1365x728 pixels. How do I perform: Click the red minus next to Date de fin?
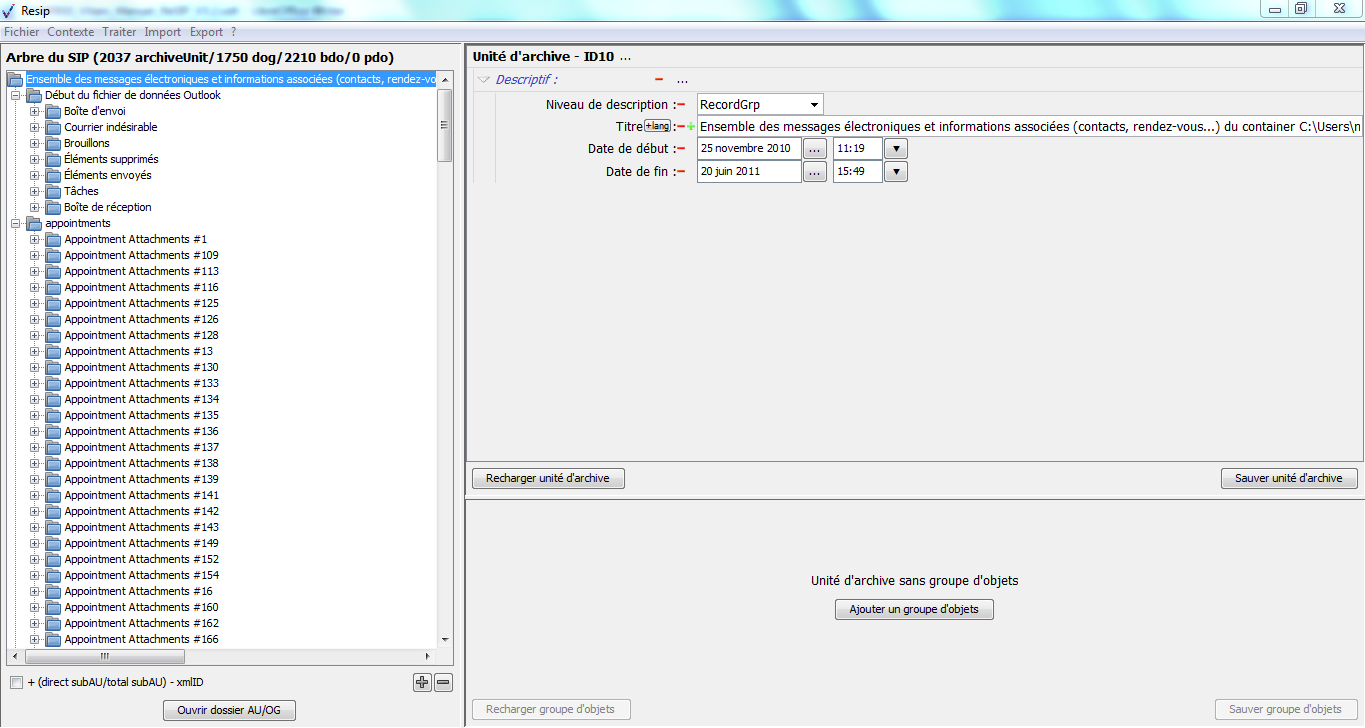click(681, 172)
